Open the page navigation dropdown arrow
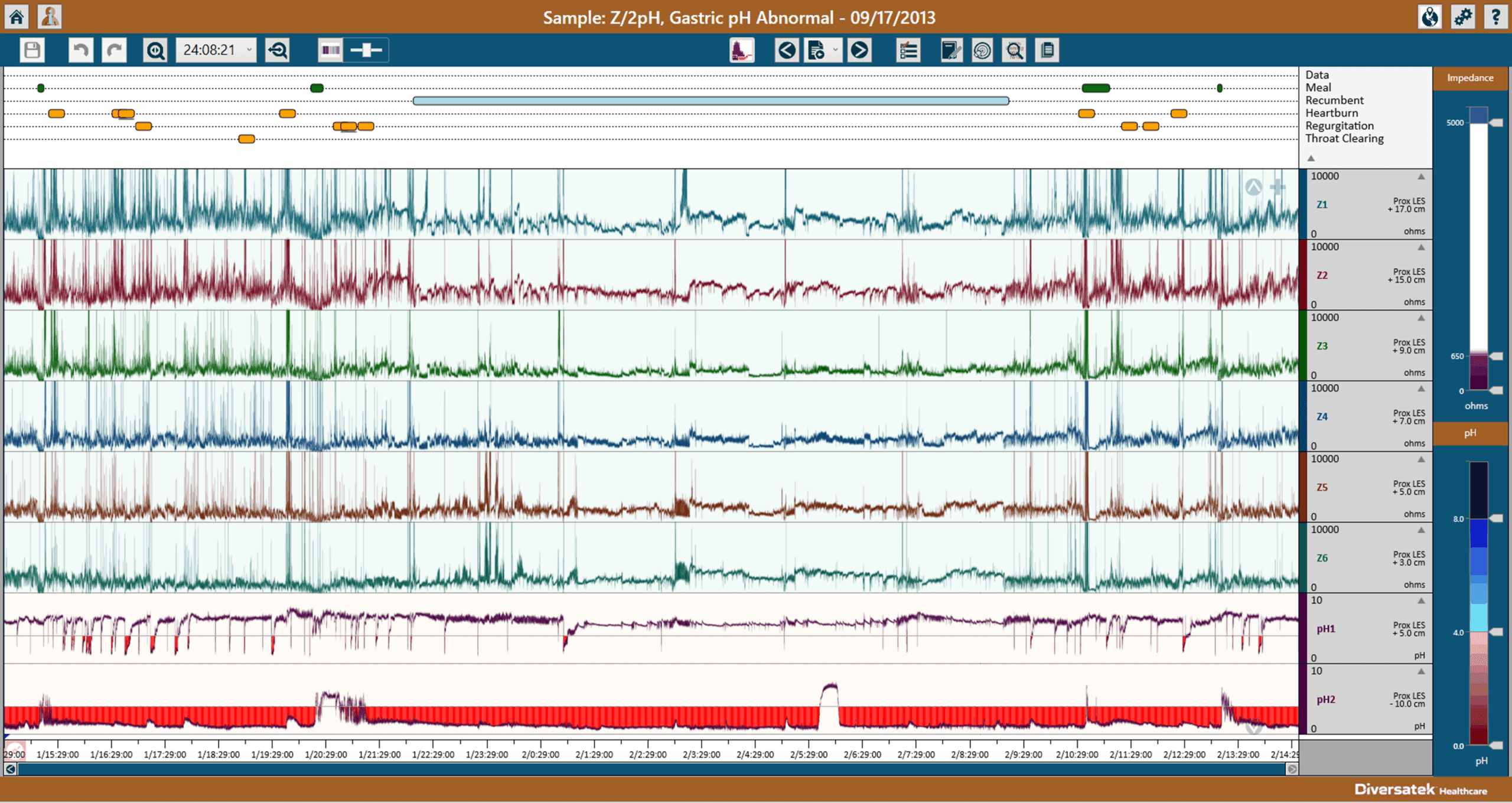This screenshot has width=1512, height=803. pos(835,51)
